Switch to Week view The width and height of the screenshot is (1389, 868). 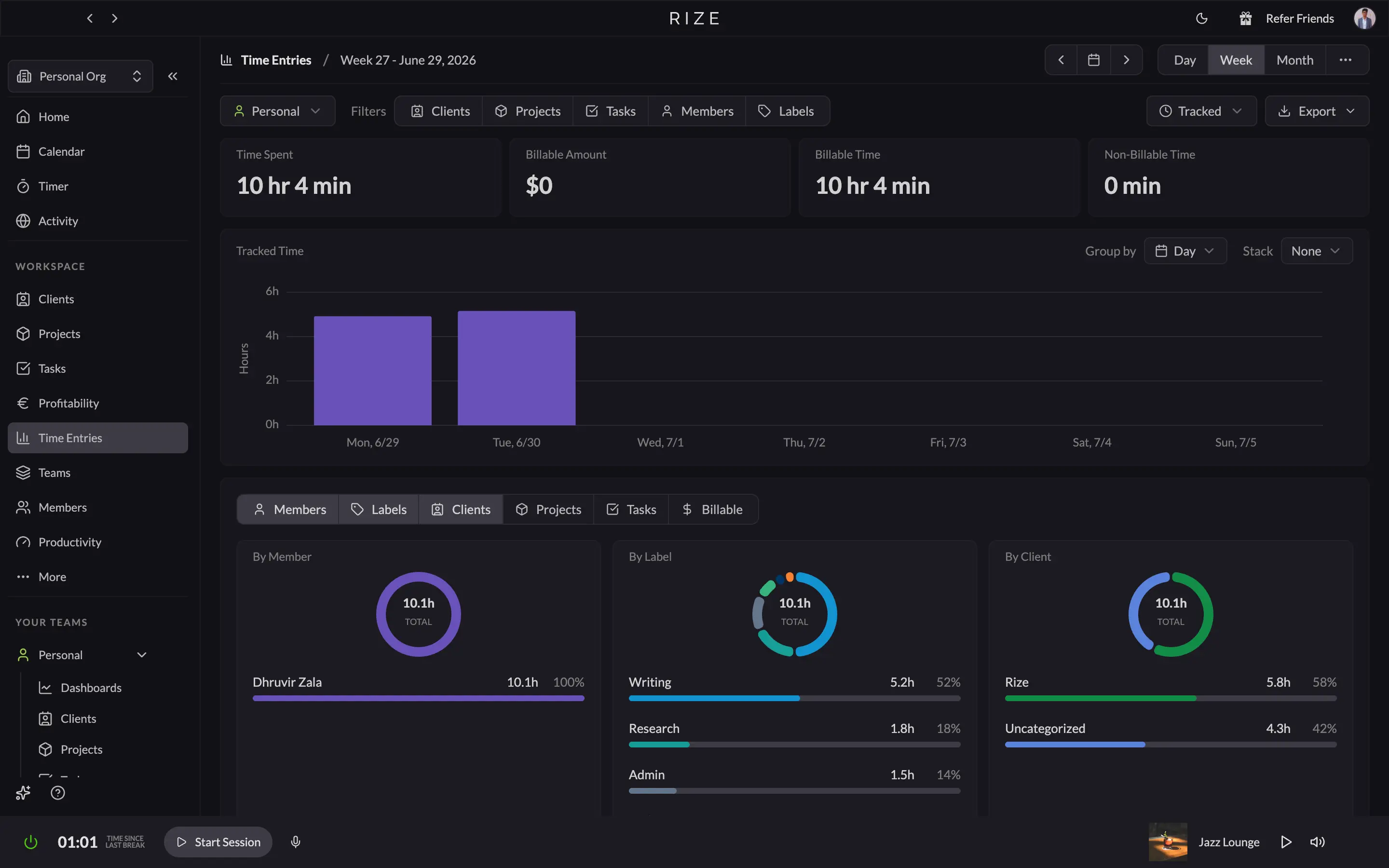coord(1236,60)
